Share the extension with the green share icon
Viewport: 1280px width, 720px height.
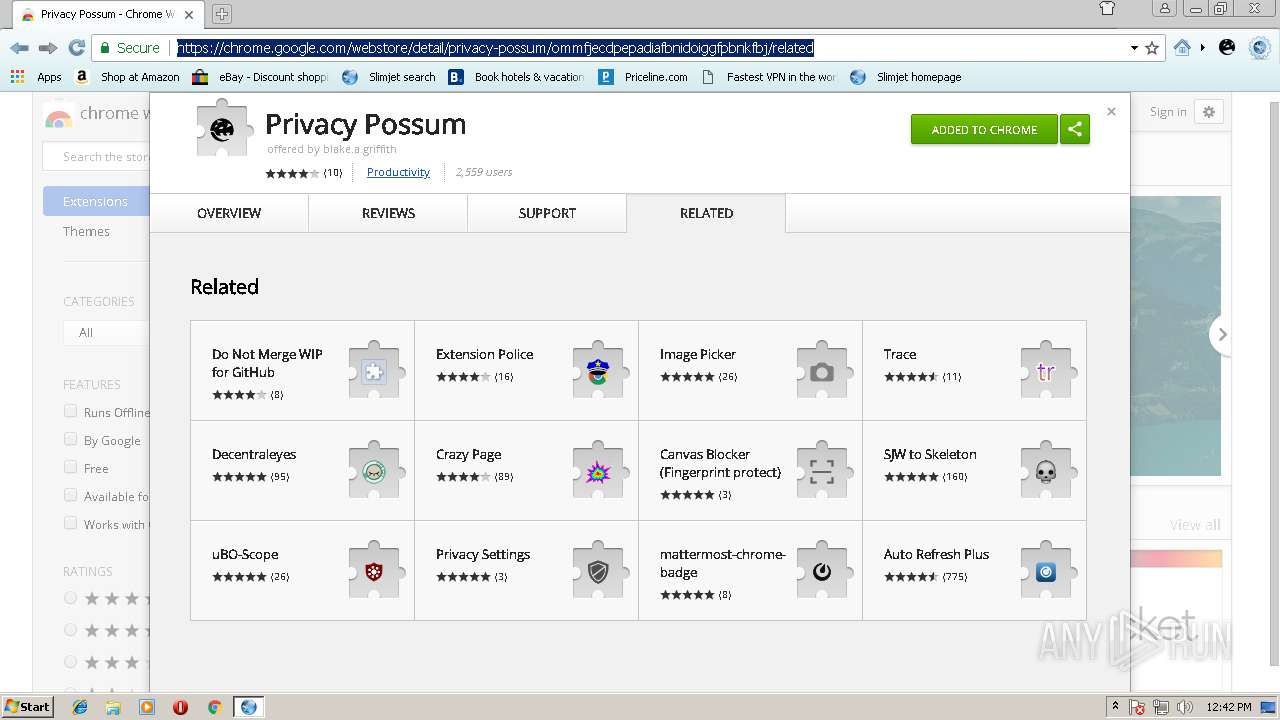(x=1075, y=129)
